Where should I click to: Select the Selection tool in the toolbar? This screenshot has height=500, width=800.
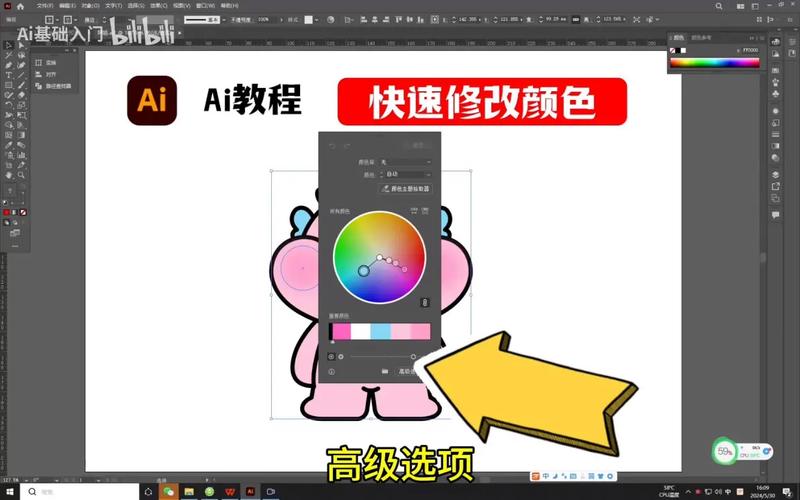pyautogui.click(x=8, y=44)
